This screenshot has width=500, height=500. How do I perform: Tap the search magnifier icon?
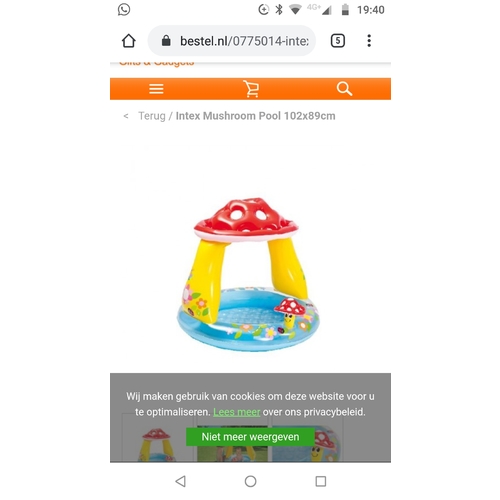344,89
